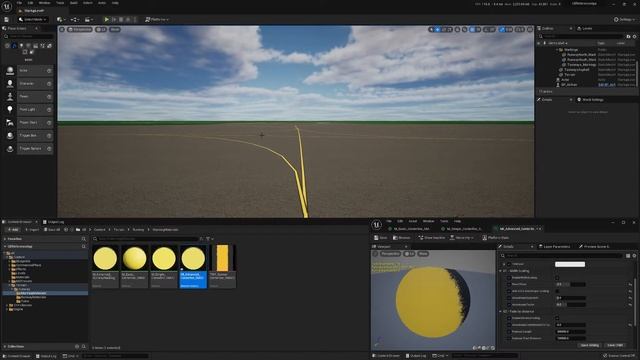Click the Save Child button

click(x=615, y=345)
